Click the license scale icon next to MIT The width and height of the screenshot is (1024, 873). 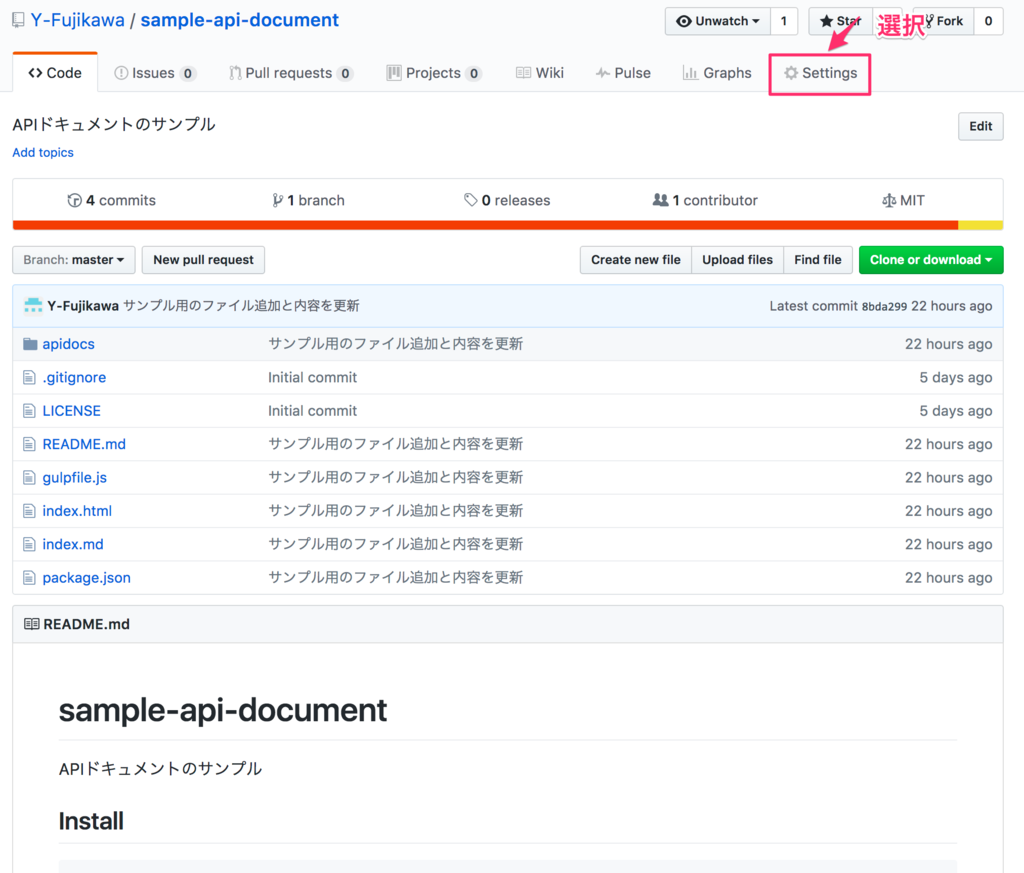pyautogui.click(x=889, y=200)
